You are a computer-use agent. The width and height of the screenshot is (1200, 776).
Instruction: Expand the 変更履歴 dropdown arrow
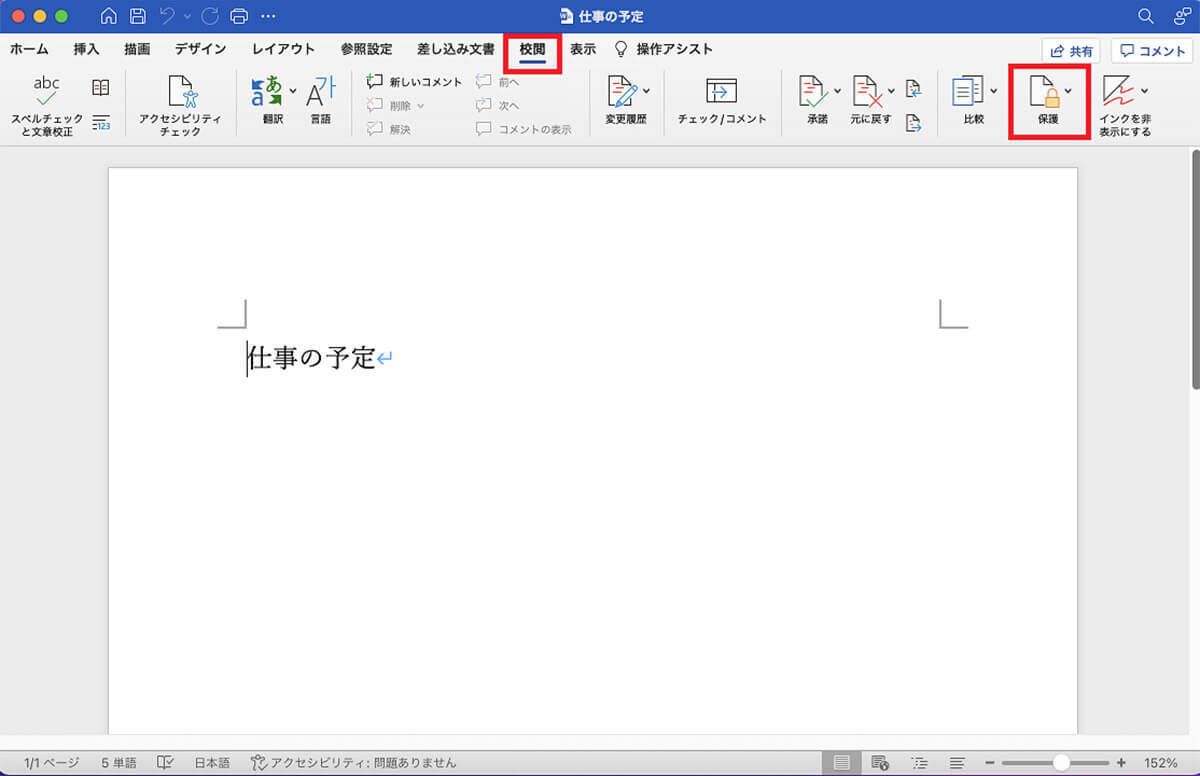(646, 91)
